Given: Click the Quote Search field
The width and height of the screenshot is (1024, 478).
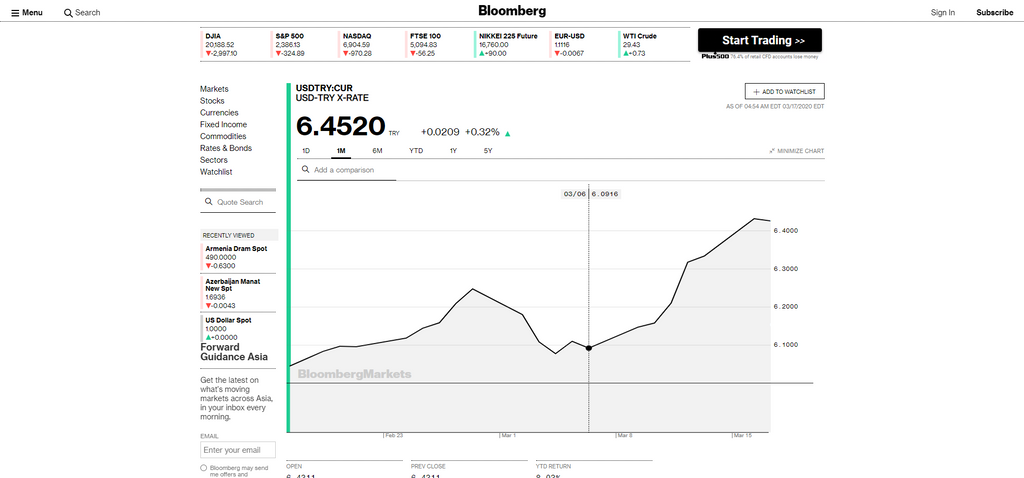Looking at the screenshot, I should pyautogui.click(x=238, y=202).
